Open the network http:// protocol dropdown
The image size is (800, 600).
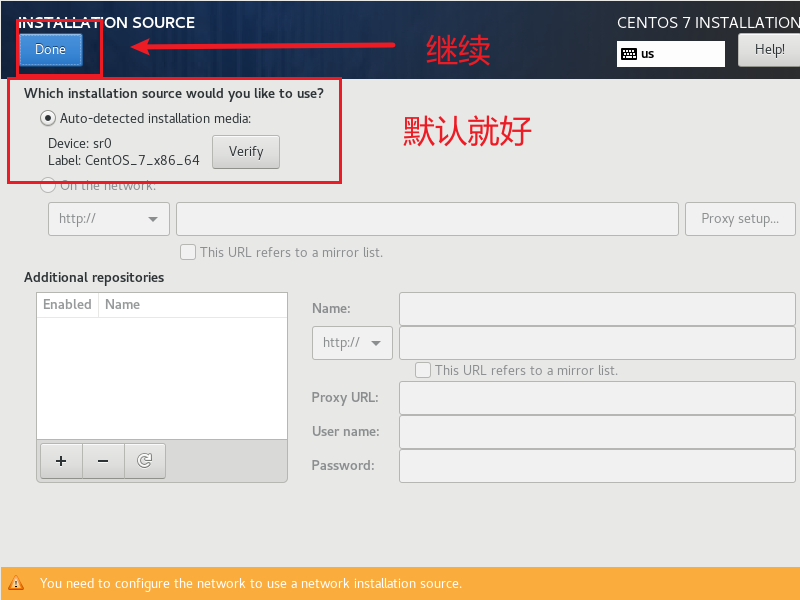point(109,219)
